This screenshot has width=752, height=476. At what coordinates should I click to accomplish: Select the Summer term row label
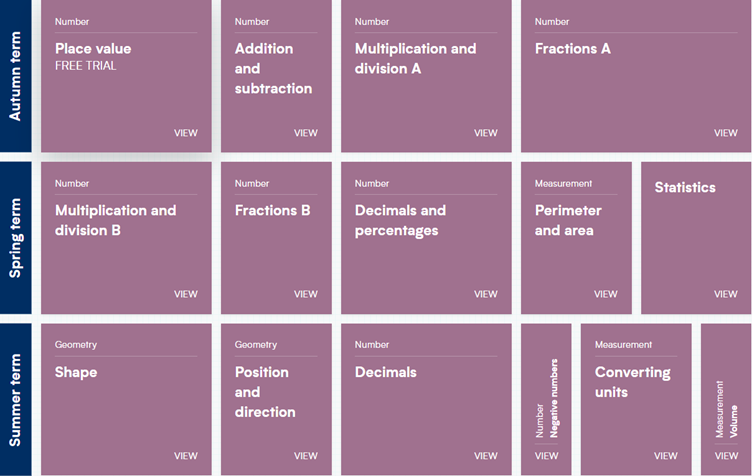point(15,399)
